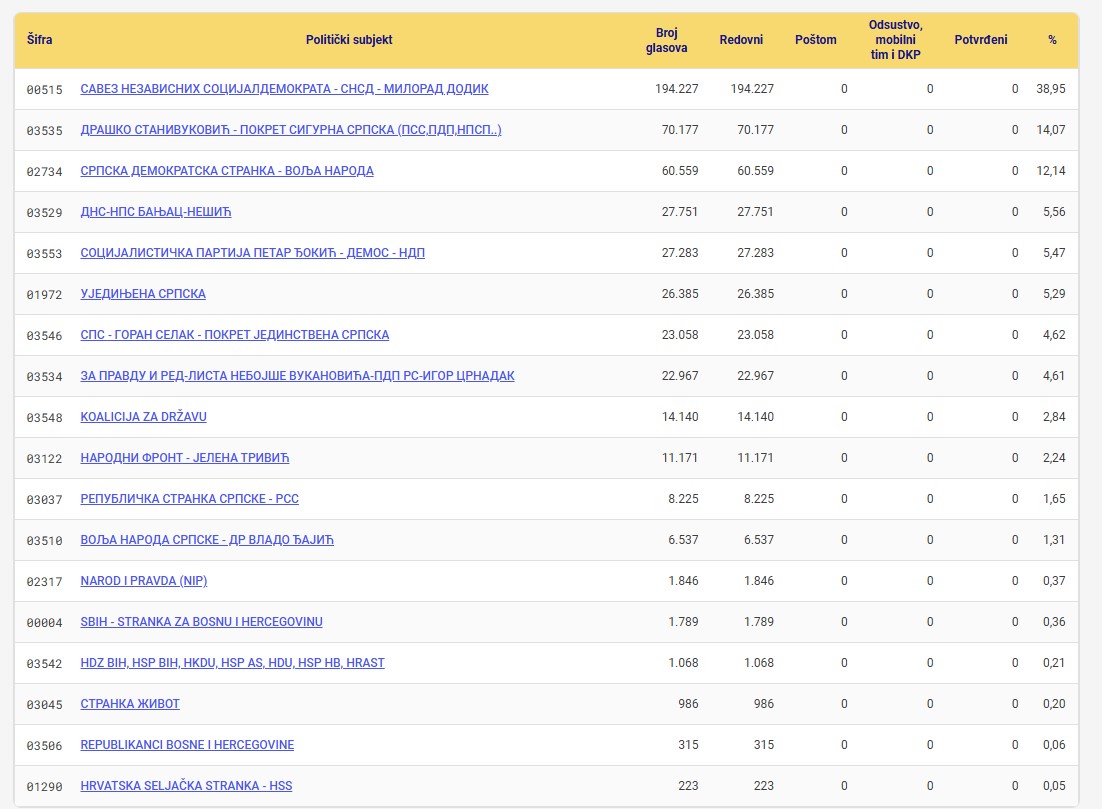Open Драшко Станивуковић - Покрет Сигурна Српска link
The width and height of the screenshot is (1102, 809).
[x=291, y=130]
